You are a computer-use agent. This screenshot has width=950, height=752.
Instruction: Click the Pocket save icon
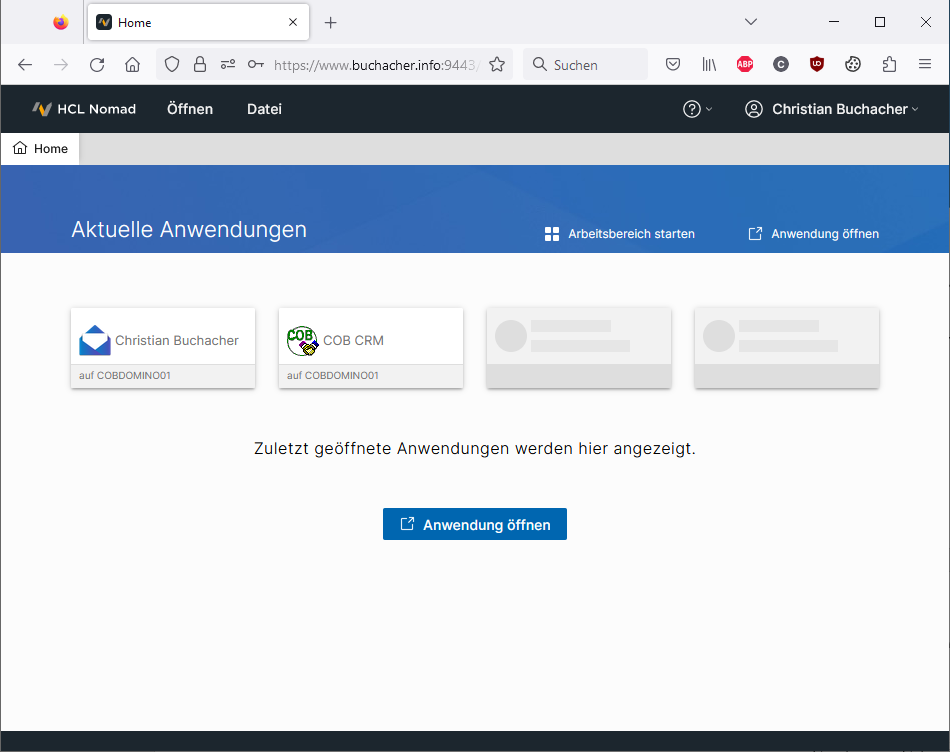point(673,64)
